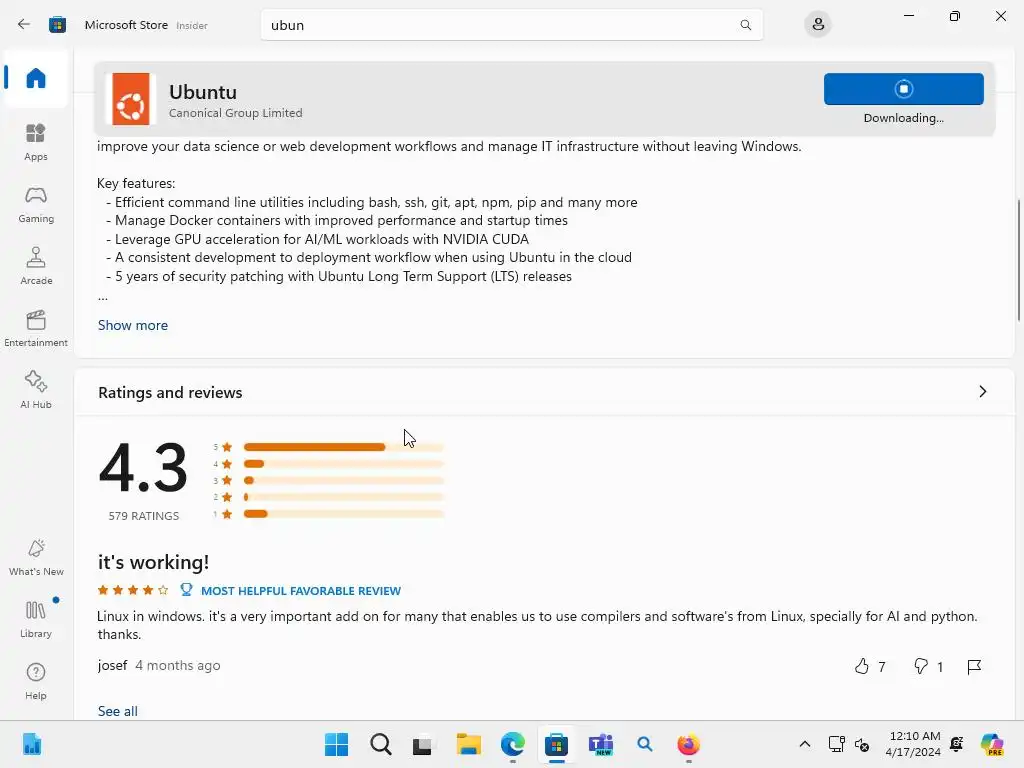Open Firefox from taskbar
The height and width of the screenshot is (768, 1024).
[688, 744]
